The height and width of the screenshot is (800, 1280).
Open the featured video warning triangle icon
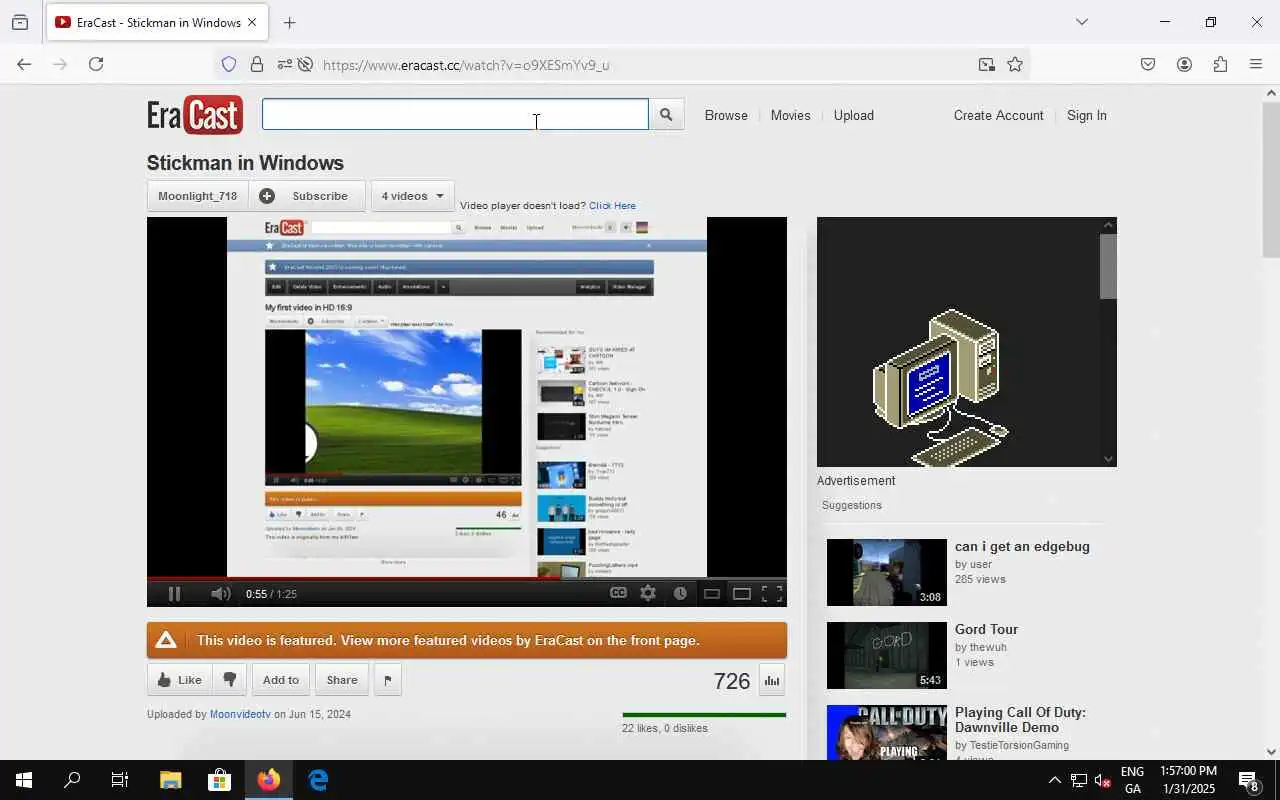(166, 640)
